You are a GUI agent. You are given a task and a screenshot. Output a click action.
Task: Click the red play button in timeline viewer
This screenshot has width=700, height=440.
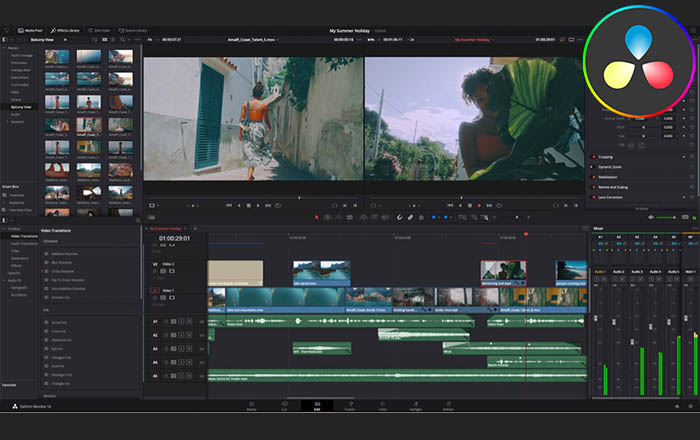tap(479, 205)
